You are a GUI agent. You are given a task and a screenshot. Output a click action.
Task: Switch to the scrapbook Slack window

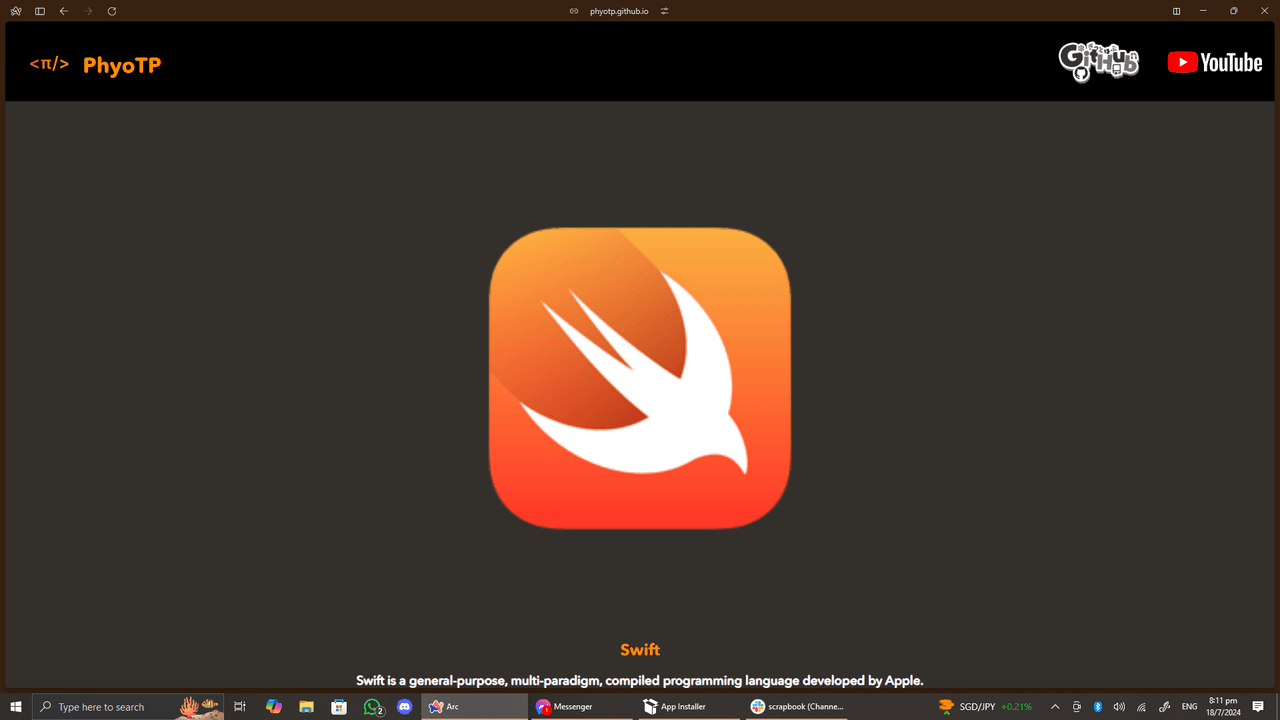pyautogui.click(x=797, y=707)
